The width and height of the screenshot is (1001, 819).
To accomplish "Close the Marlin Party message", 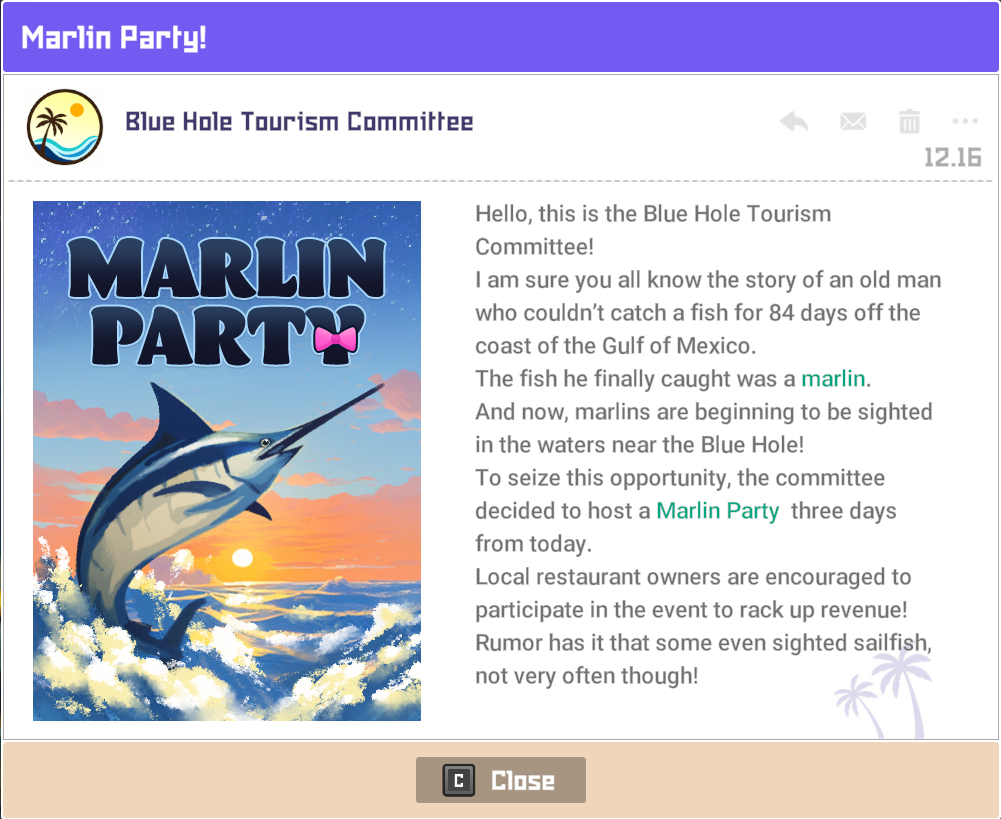I will tap(500, 780).
